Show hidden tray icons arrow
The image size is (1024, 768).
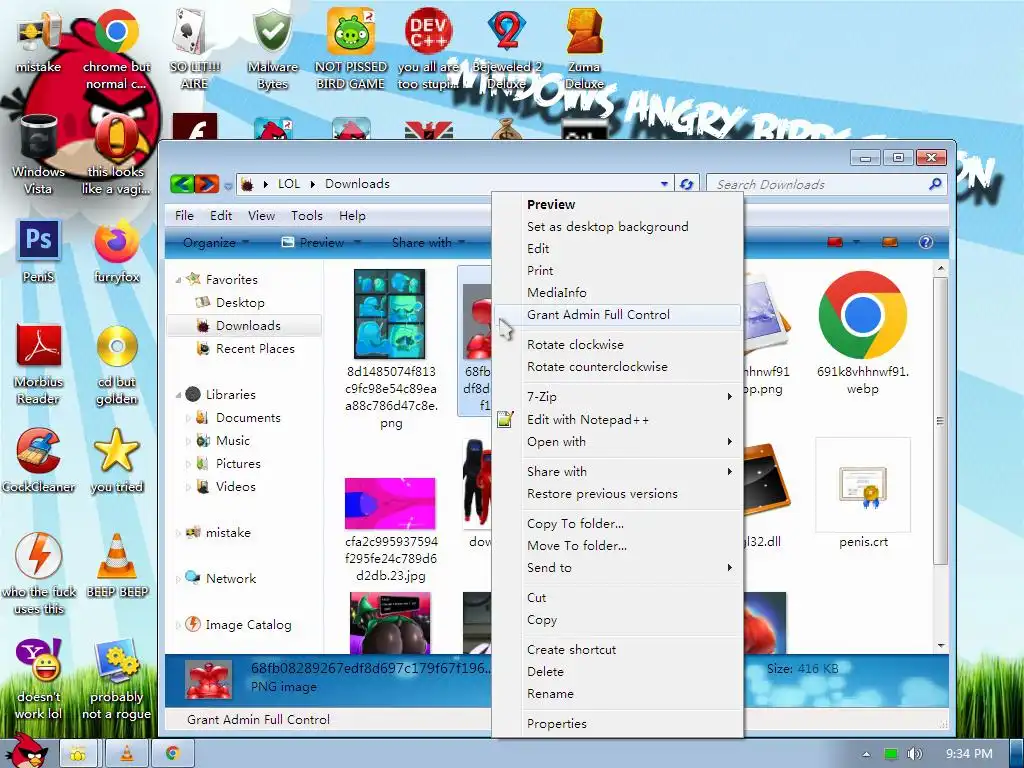[866, 754]
